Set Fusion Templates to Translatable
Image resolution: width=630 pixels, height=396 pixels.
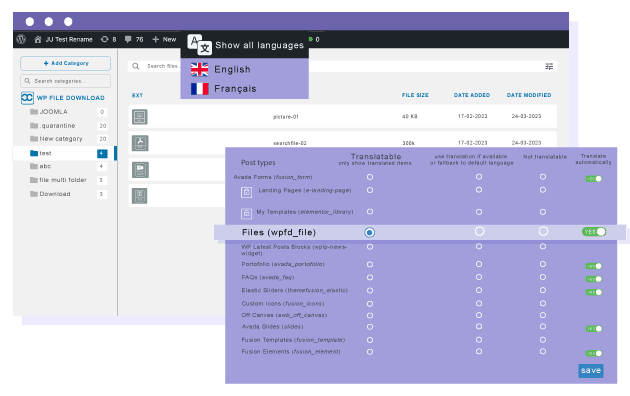tap(370, 340)
